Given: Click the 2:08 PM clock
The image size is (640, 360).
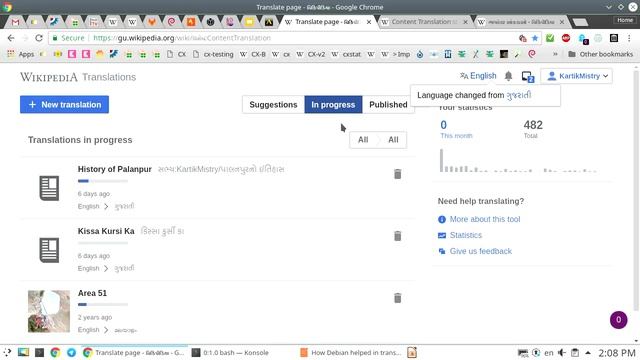Looking at the screenshot, I should [x=617, y=353].
